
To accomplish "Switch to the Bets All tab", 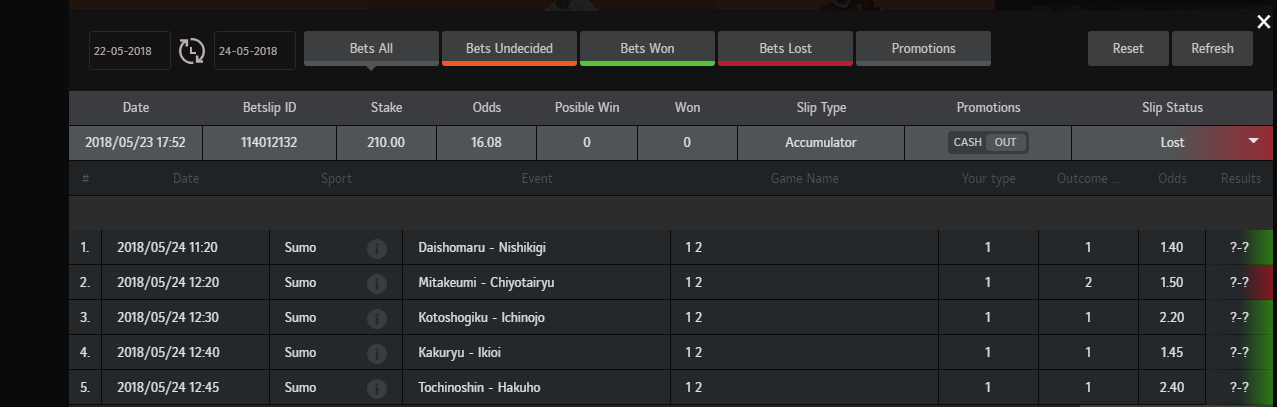I will pos(371,48).
